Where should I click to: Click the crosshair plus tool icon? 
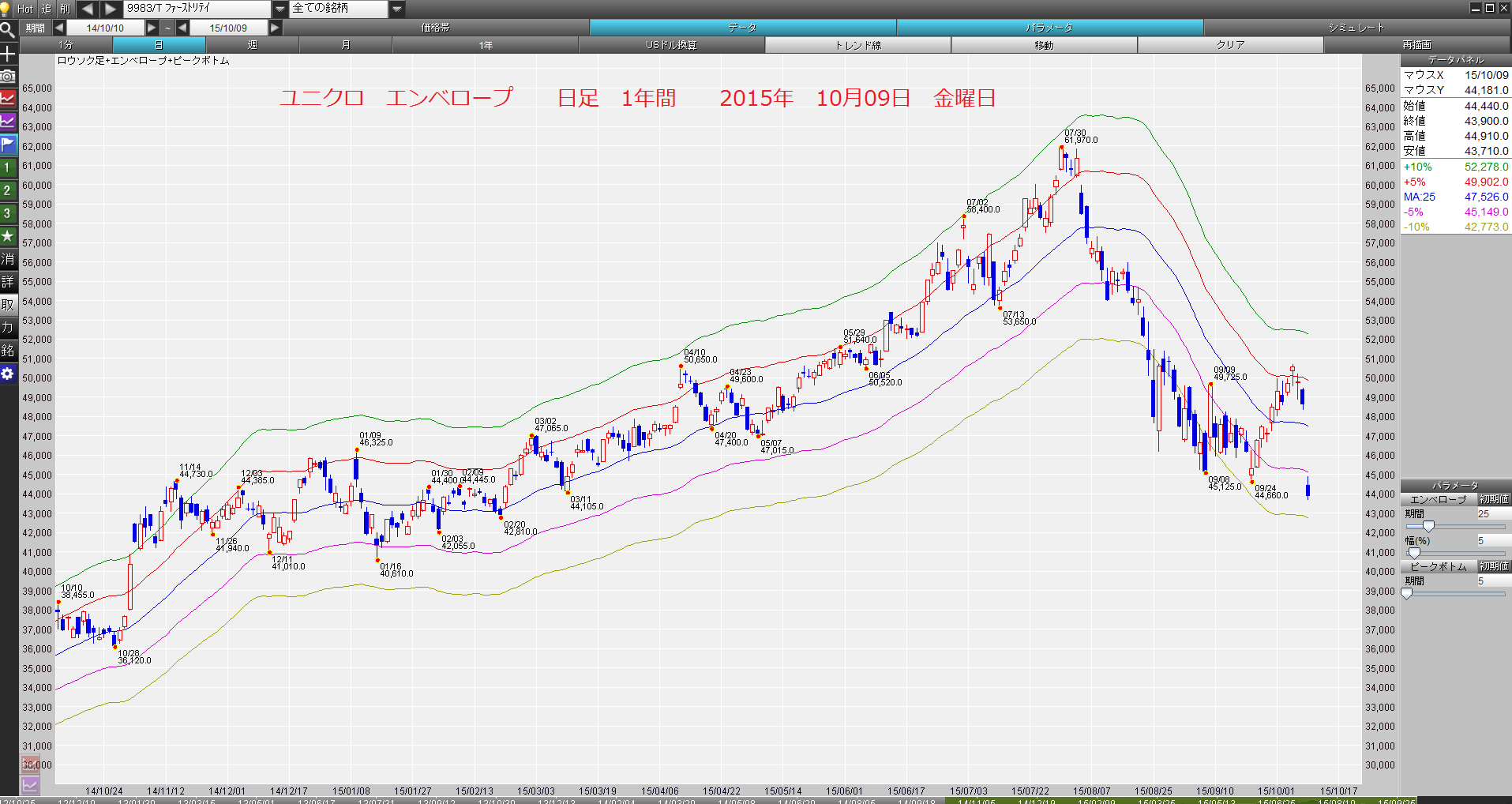8,54
